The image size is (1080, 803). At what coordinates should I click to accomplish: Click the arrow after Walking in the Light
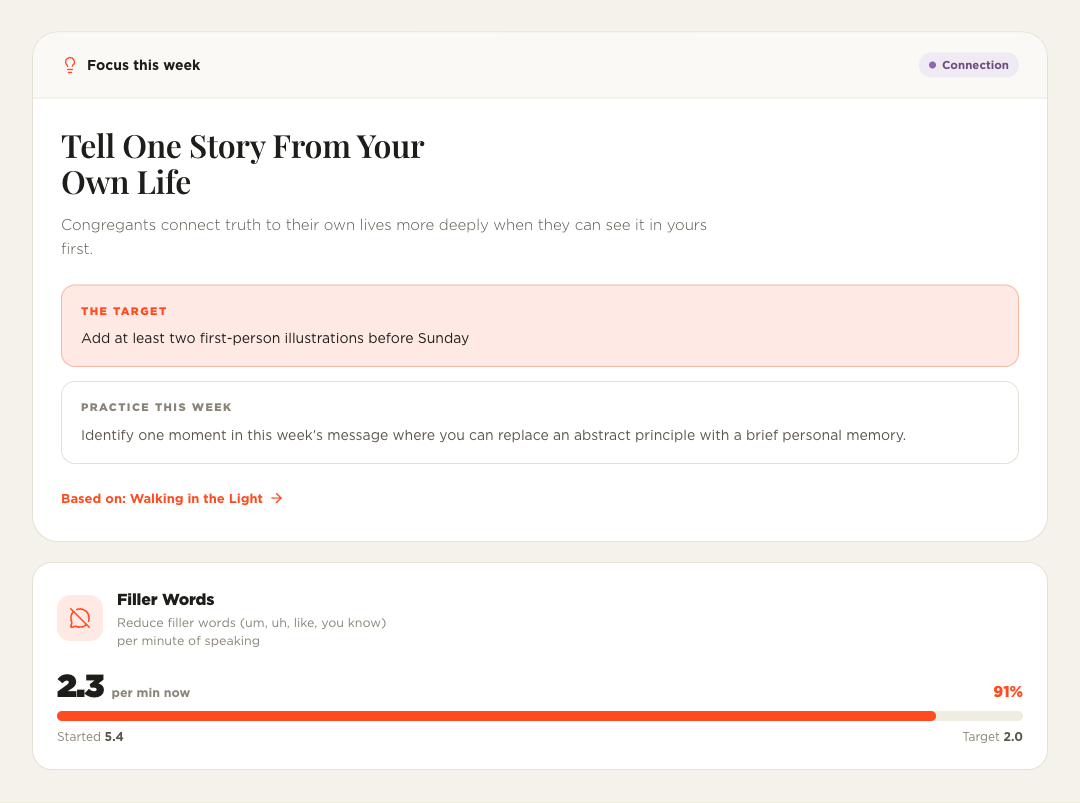click(x=277, y=498)
